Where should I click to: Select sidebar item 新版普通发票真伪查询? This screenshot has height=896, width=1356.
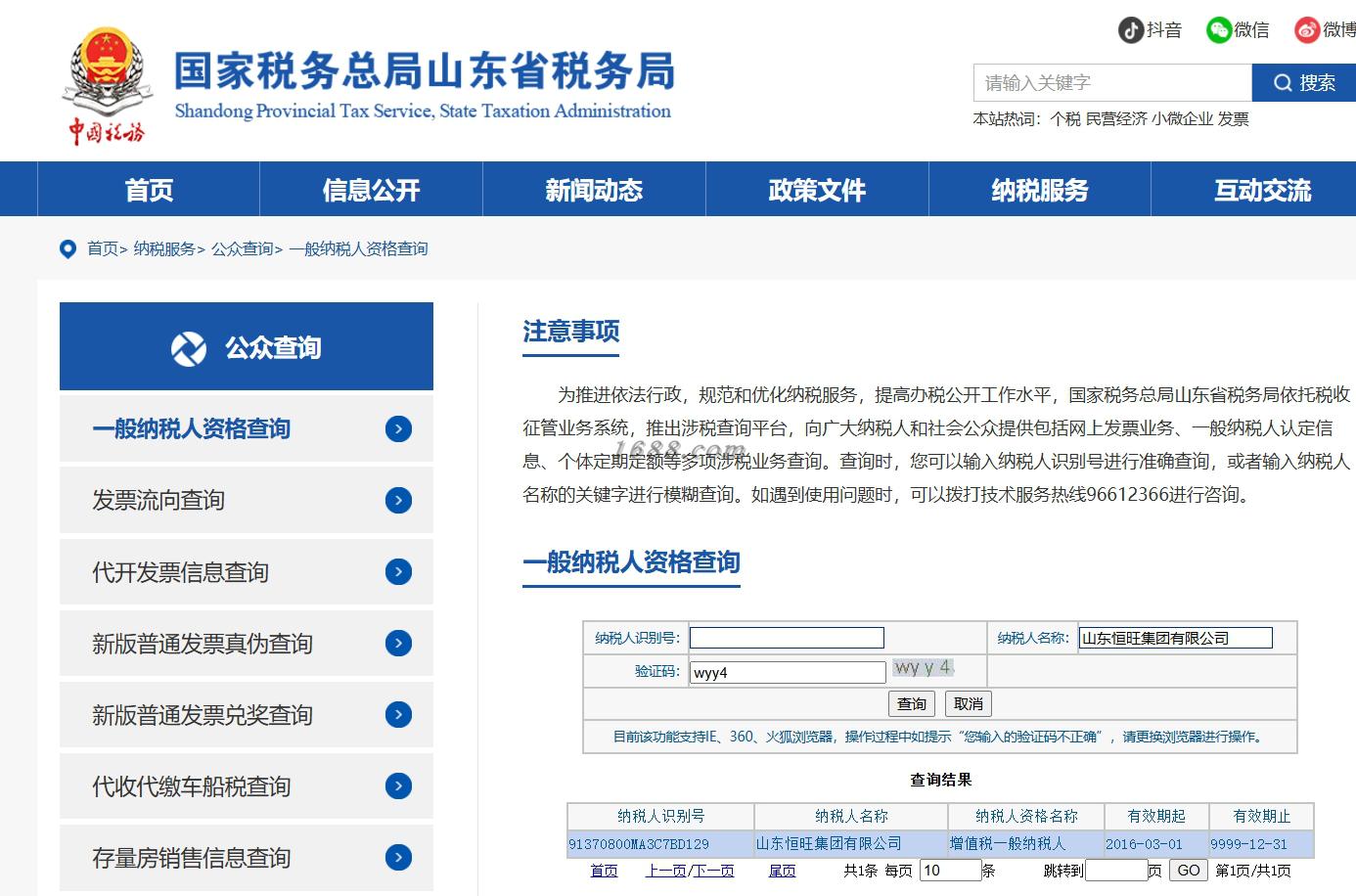[x=247, y=643]
